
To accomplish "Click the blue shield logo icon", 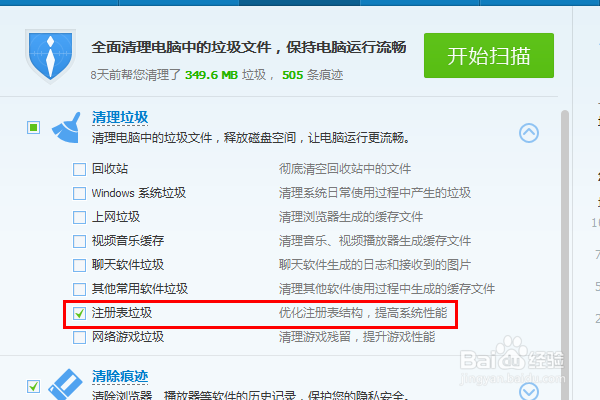I will coord(51,56).
